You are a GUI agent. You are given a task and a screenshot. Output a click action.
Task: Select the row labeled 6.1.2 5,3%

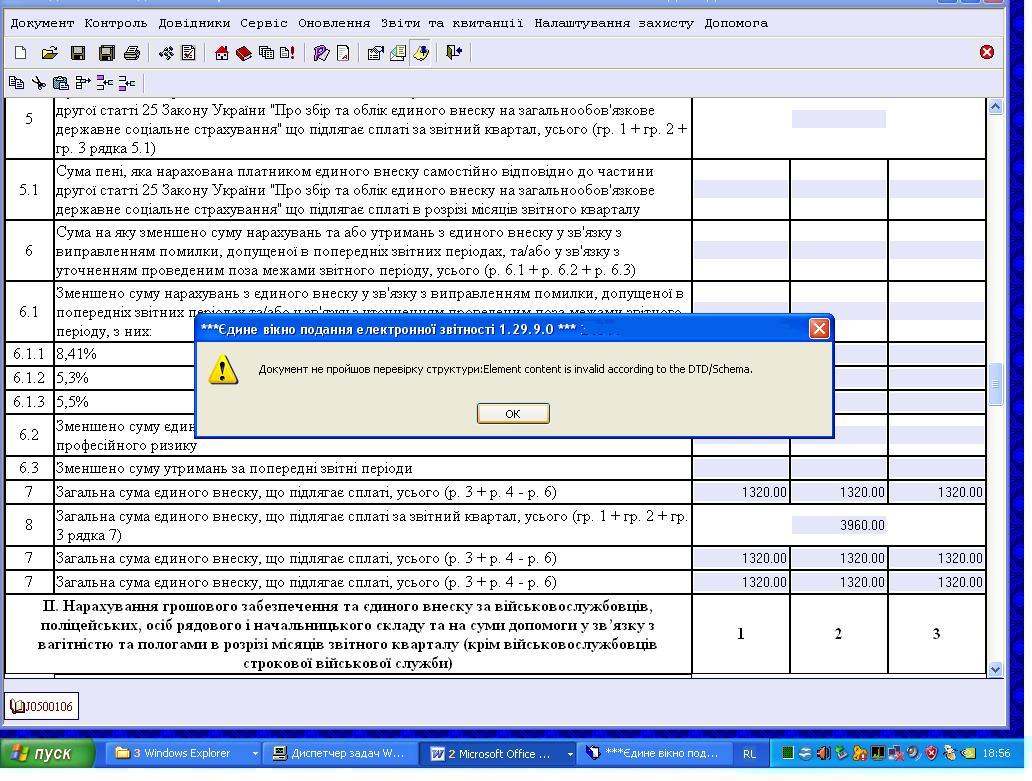tap(101, 378)
